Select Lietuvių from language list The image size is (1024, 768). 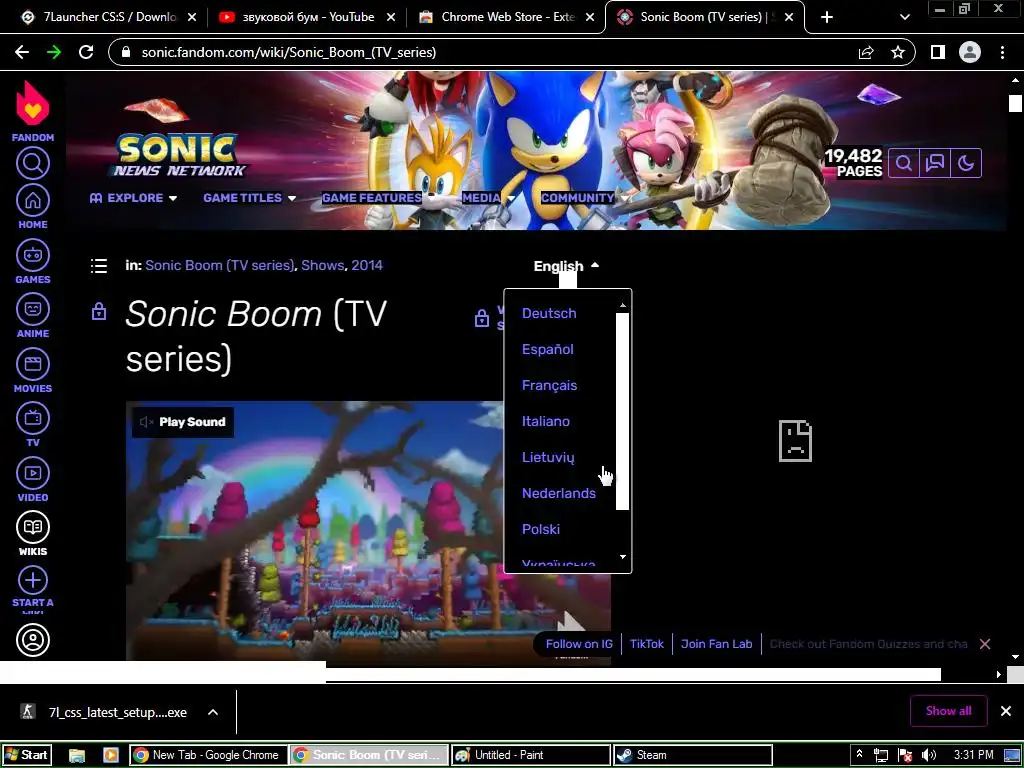click(x=548, y=457)
